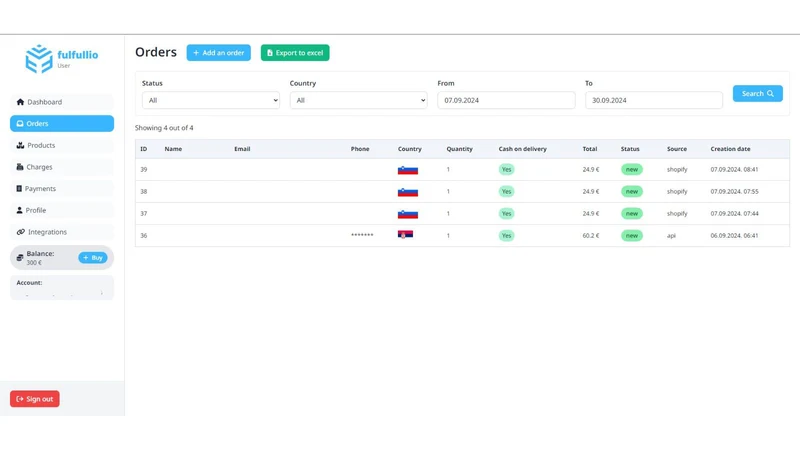Click the Quantity column header
The height and width of the screenshot is (450, 800).
click(460, 149)
